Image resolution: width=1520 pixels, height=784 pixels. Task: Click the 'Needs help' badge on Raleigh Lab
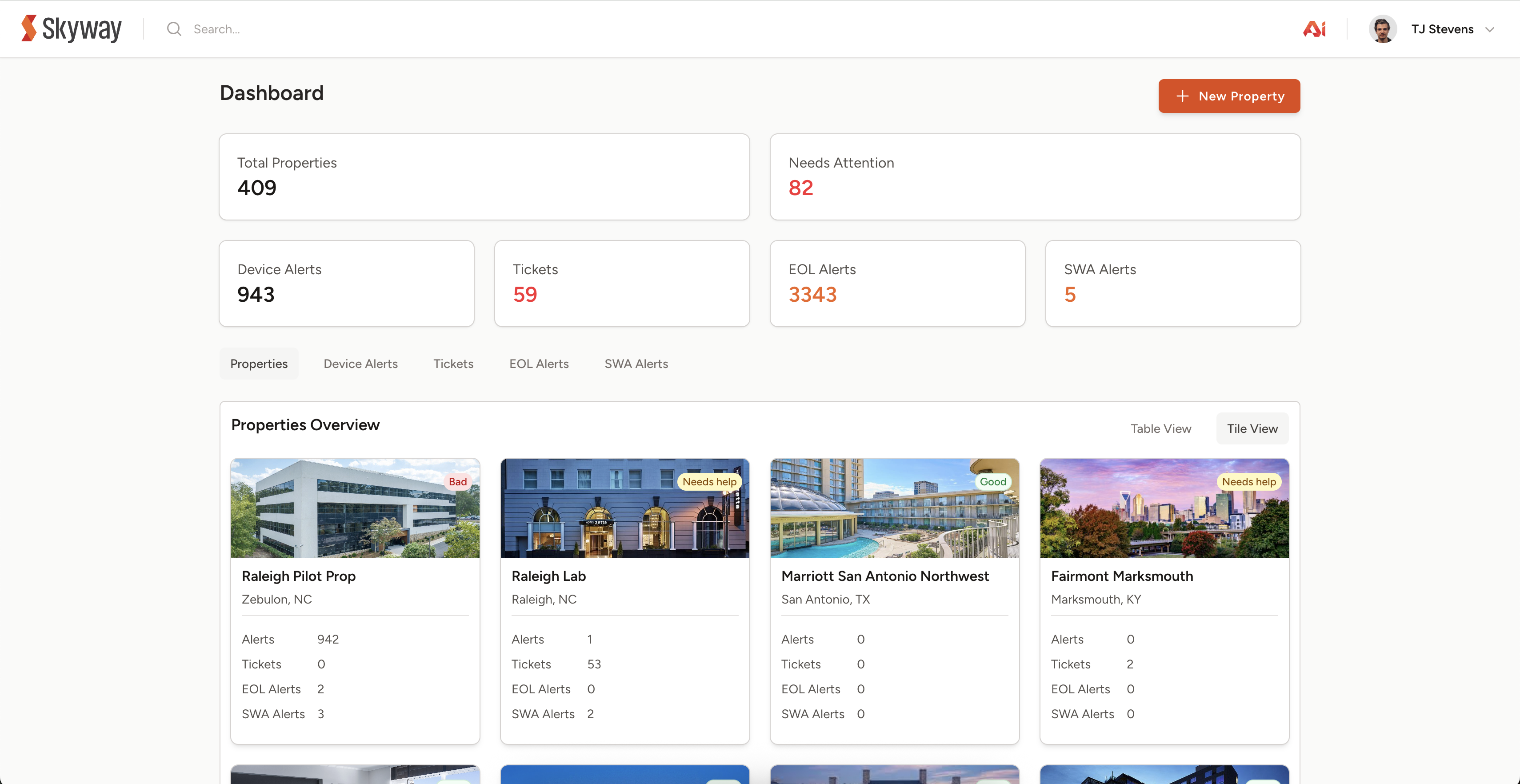[x=709, y=481]
